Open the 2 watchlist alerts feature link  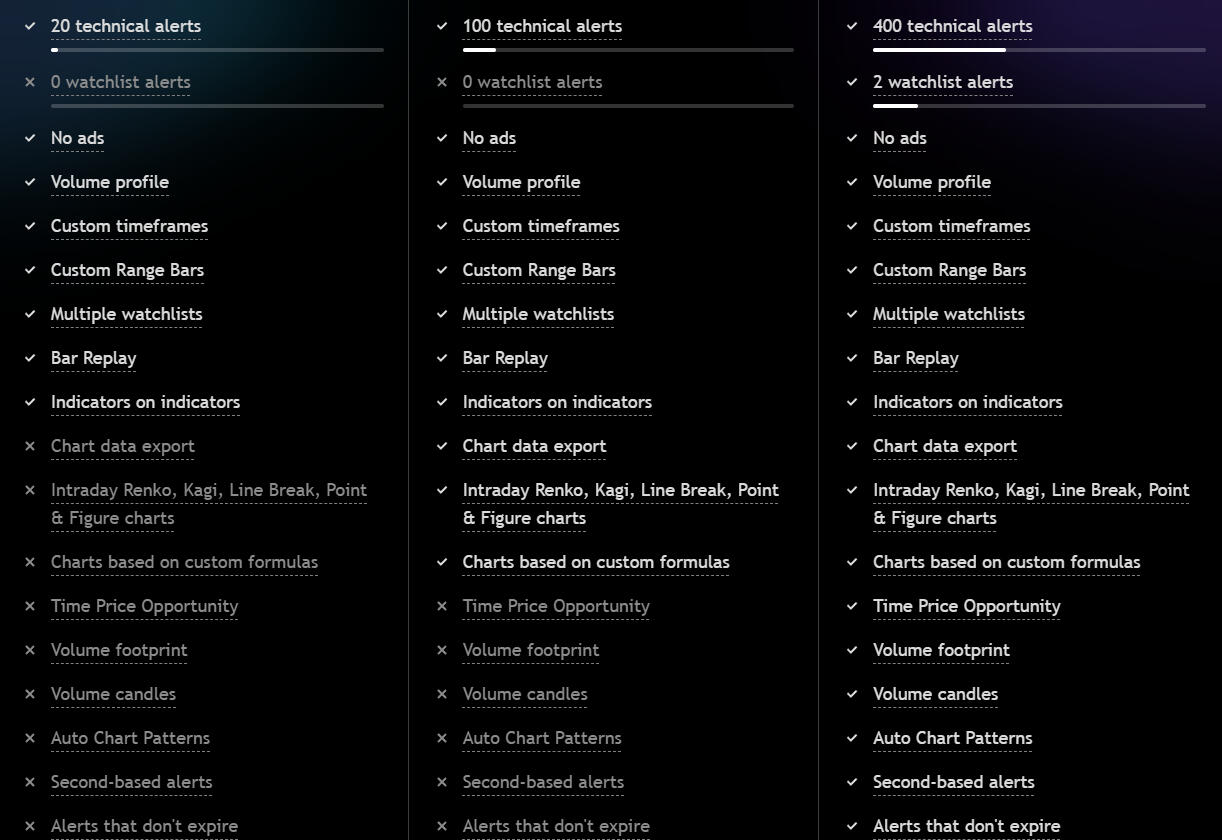click(x=943, y=82)
